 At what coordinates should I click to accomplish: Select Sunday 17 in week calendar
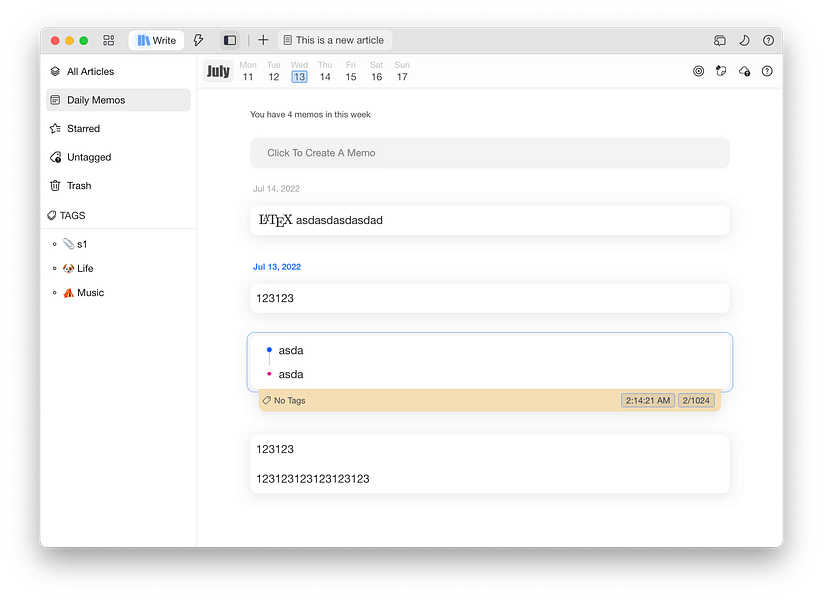402,71
